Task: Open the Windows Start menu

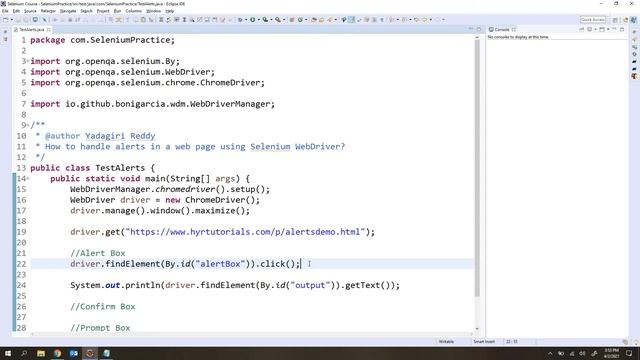Action: pyautogui.click(x=8, y=353)
